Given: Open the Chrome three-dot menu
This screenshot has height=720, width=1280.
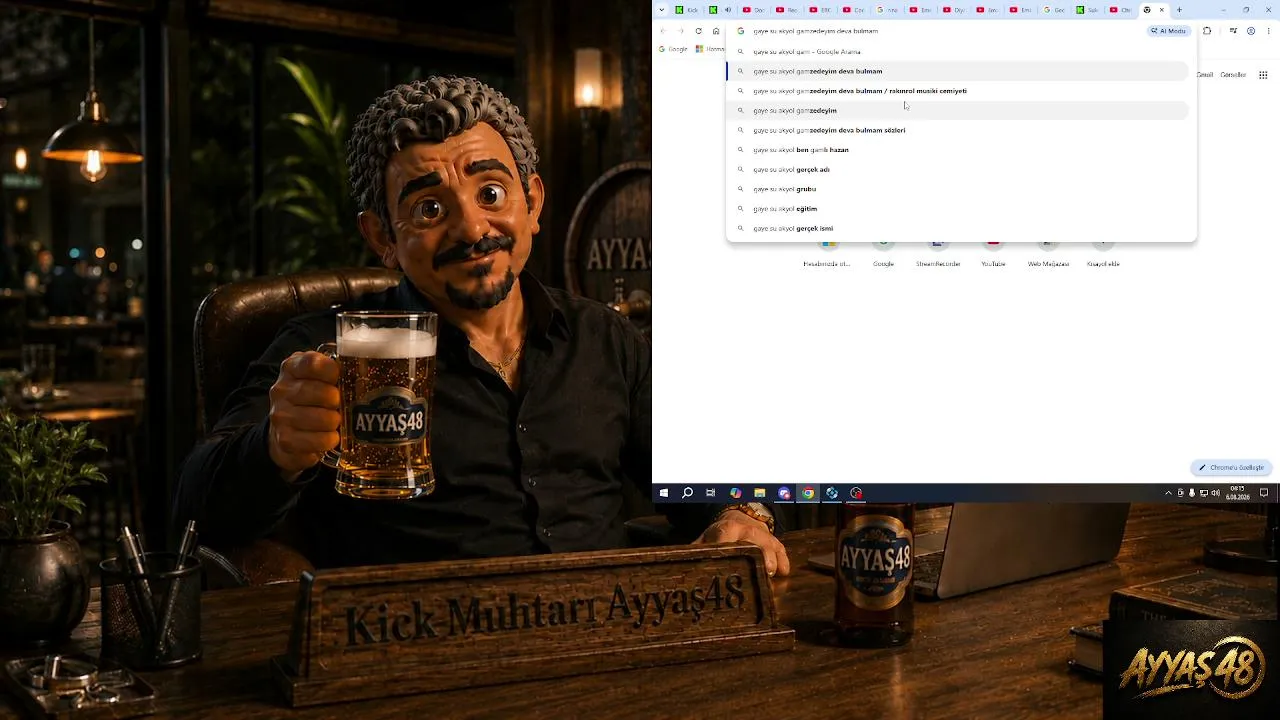Looking at the screenshot, I should pyautogui.click(x=1268, y=31).
